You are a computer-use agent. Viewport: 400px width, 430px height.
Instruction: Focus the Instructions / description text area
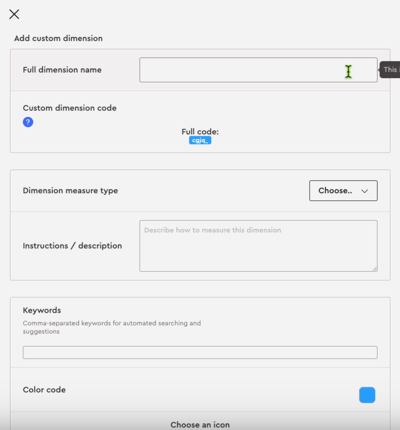click(258, 246)
